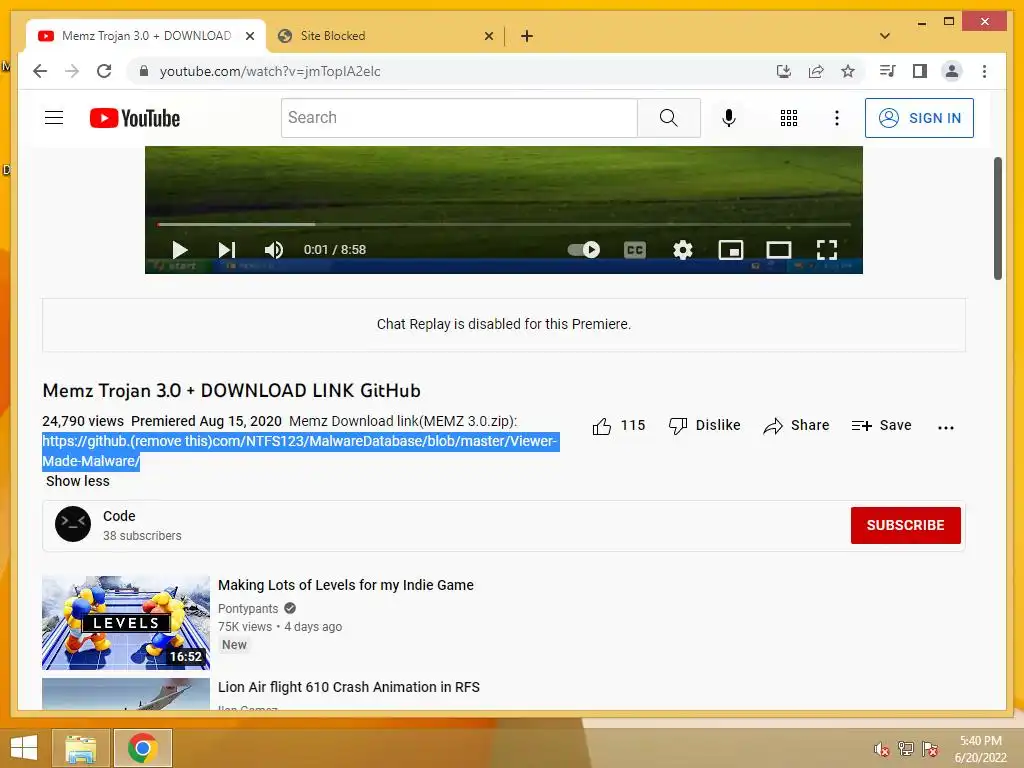Open network tray icon
Screen dimensions: 1024x768
pos(906,749)
